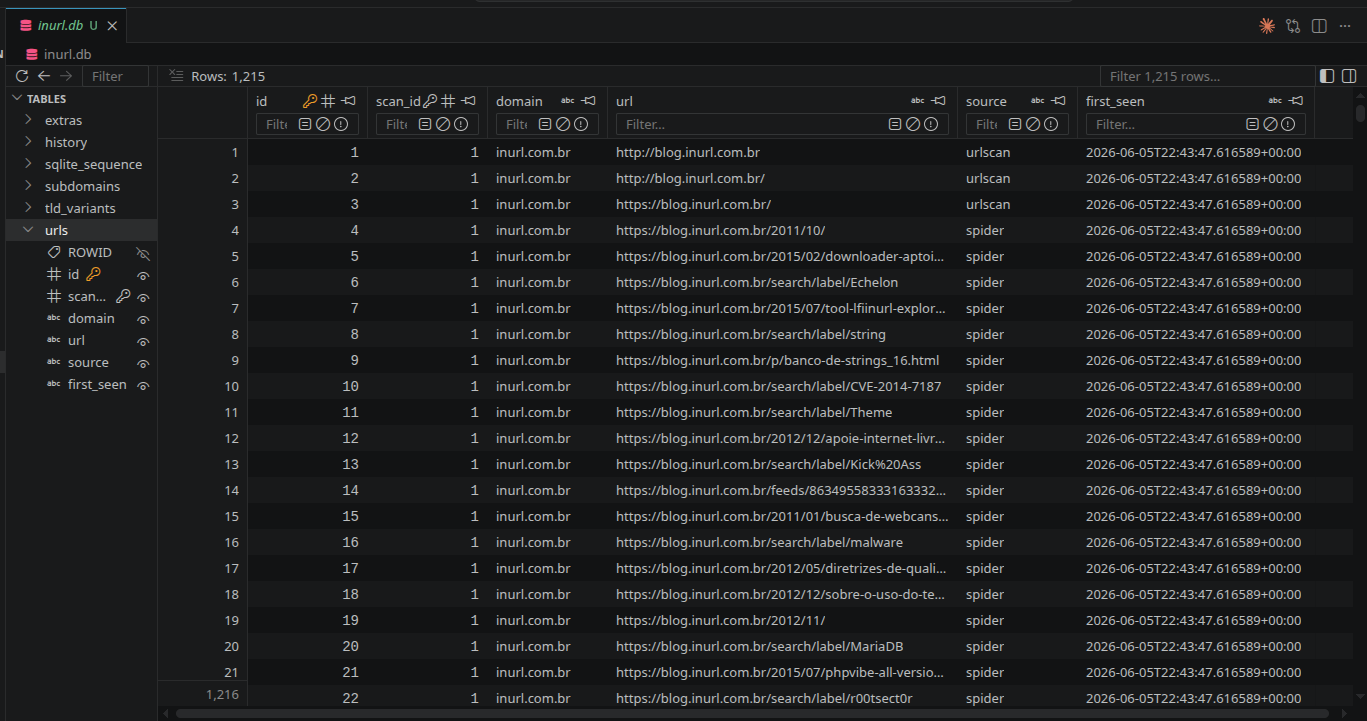This screenshot has height=721, width=1367.
Task: Select the search/label/MariaDB URL cell
Action: 782,646
